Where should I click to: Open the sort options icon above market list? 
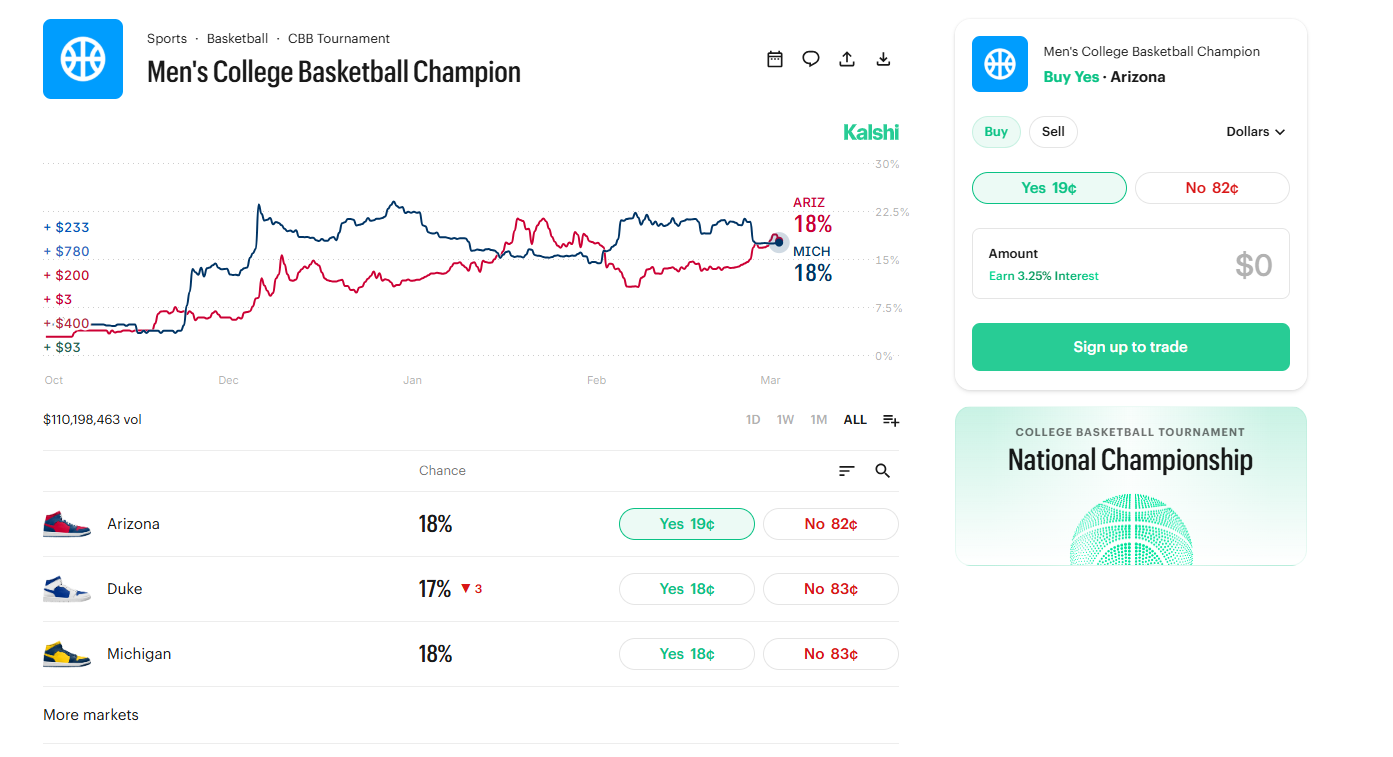(x=846, y=470)
